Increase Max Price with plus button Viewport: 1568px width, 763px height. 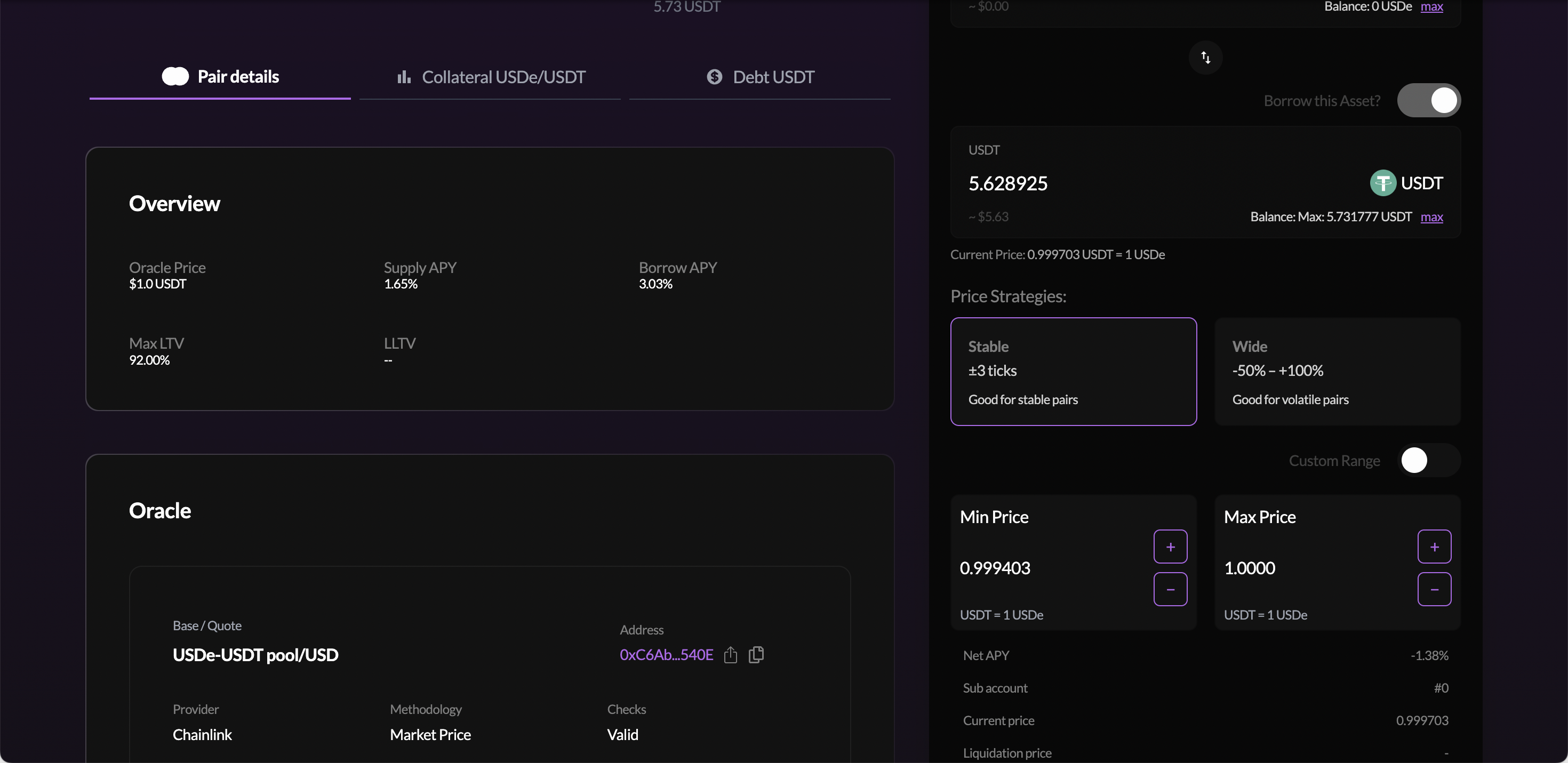coord(1434,547)
